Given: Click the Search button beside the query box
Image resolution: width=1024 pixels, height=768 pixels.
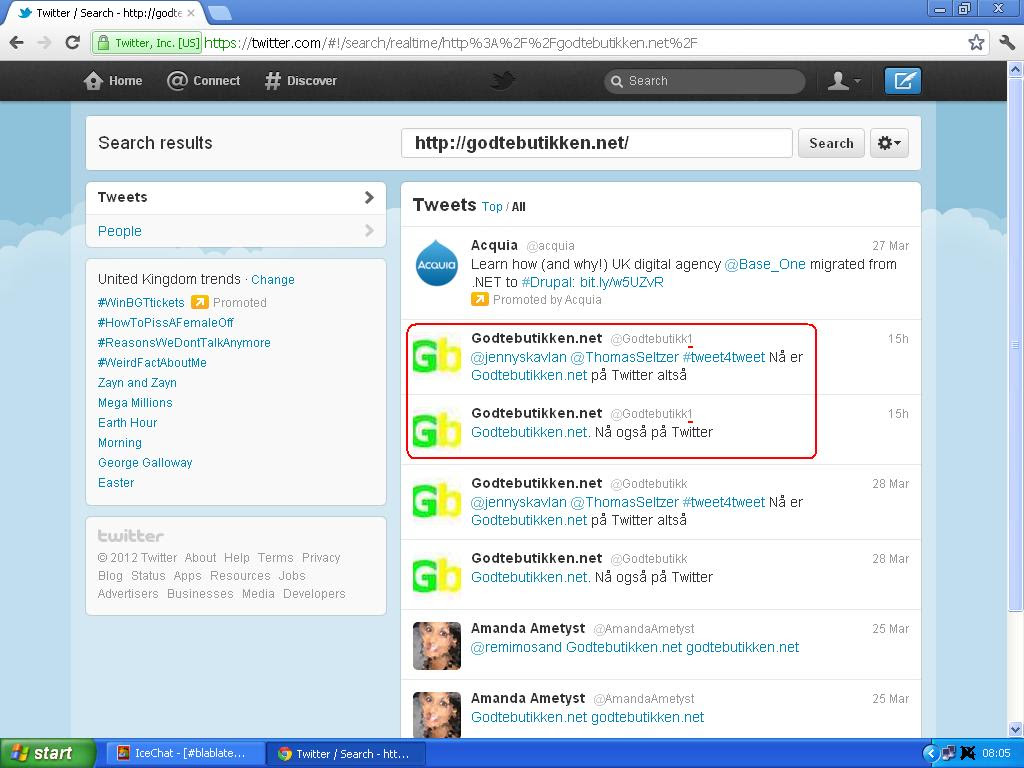Looking at the screenshot, I should pyautogui.click(x=831, y=143).
